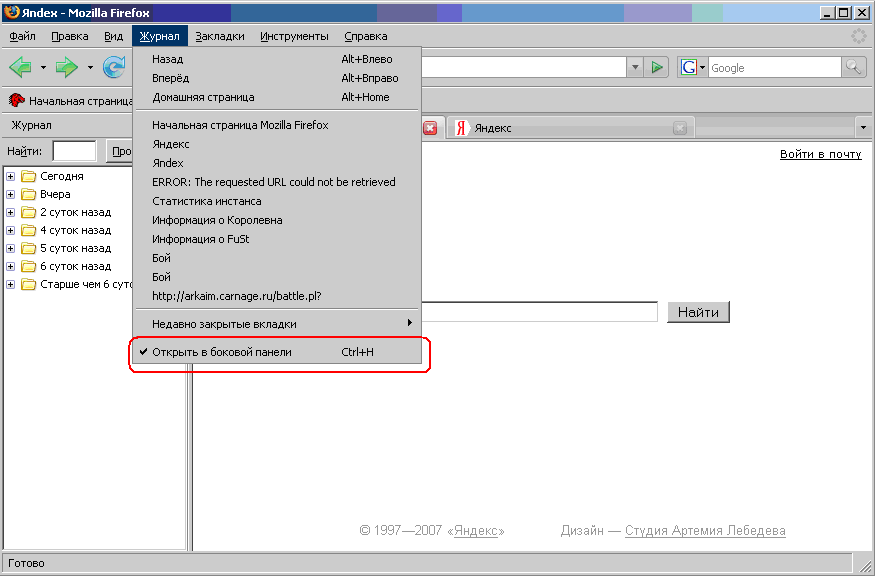Click the search magnifier icon
The image size is (875, 576).
[x=854, y=68]
